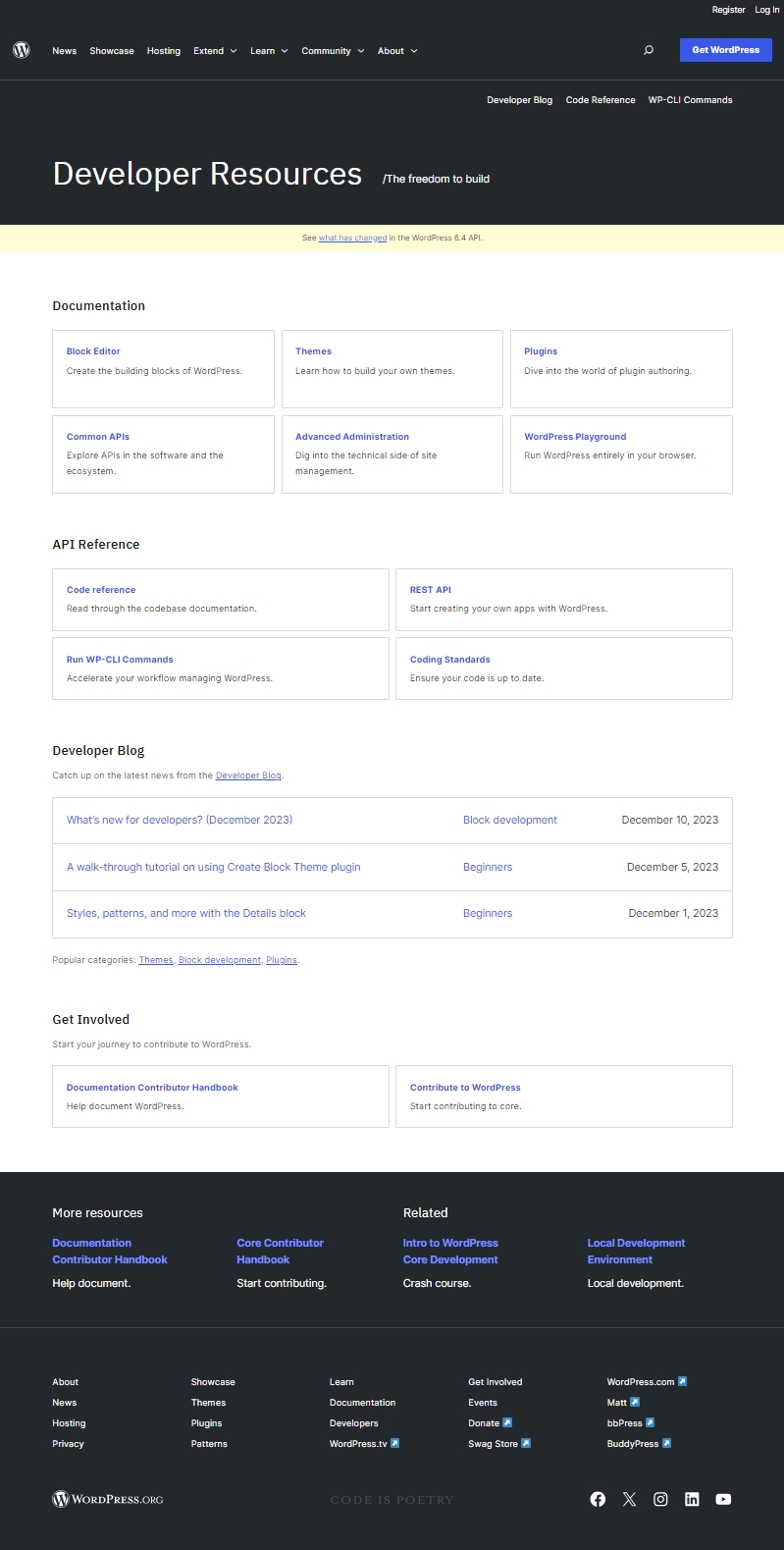Expand the Extend menu
The height and width of the screenshot is (1550, 784).
(215, 51)
